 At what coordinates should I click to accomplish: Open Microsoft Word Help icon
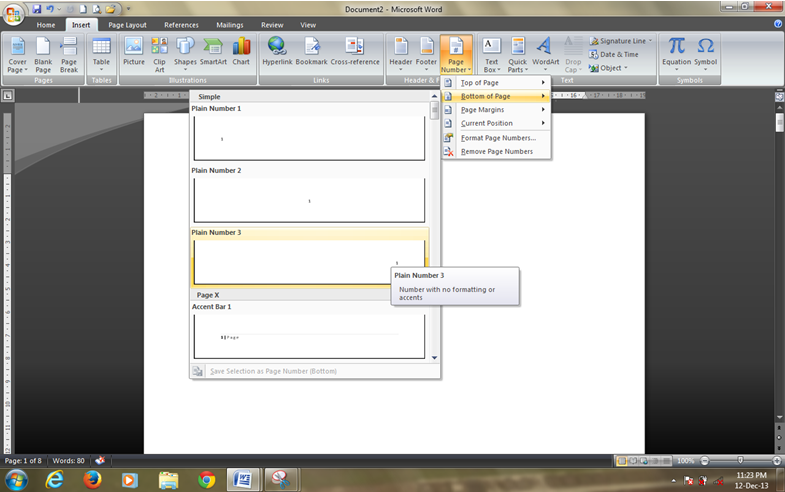click(778, 24)
